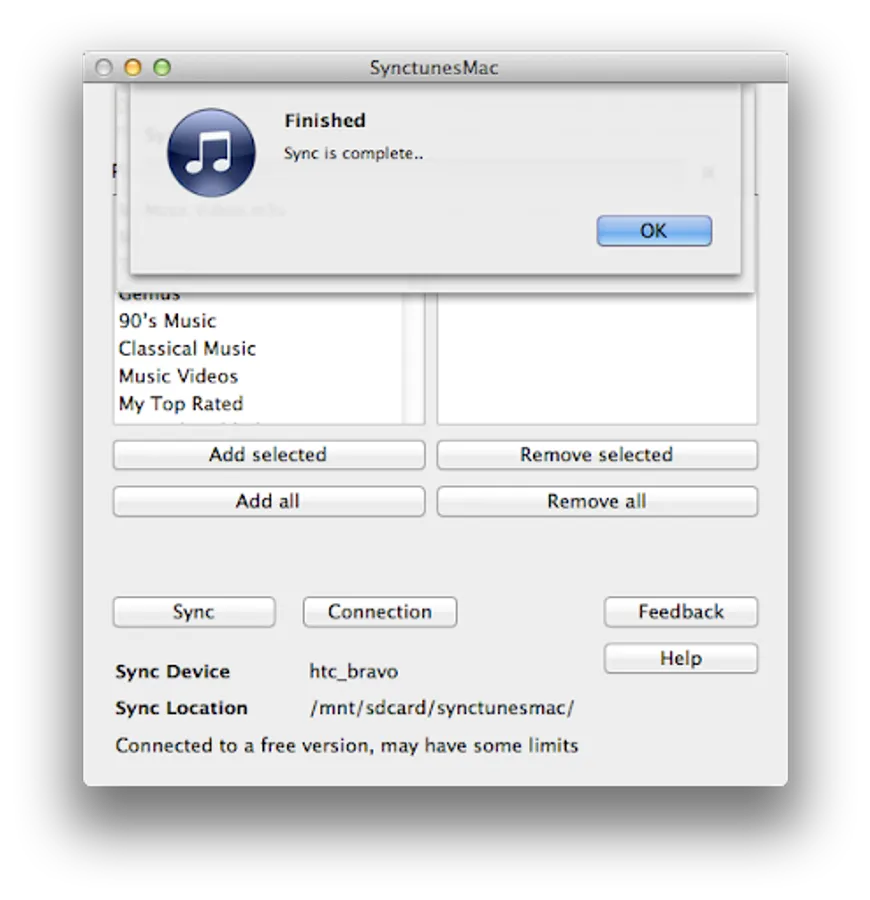Click the Remove all button

597,501
